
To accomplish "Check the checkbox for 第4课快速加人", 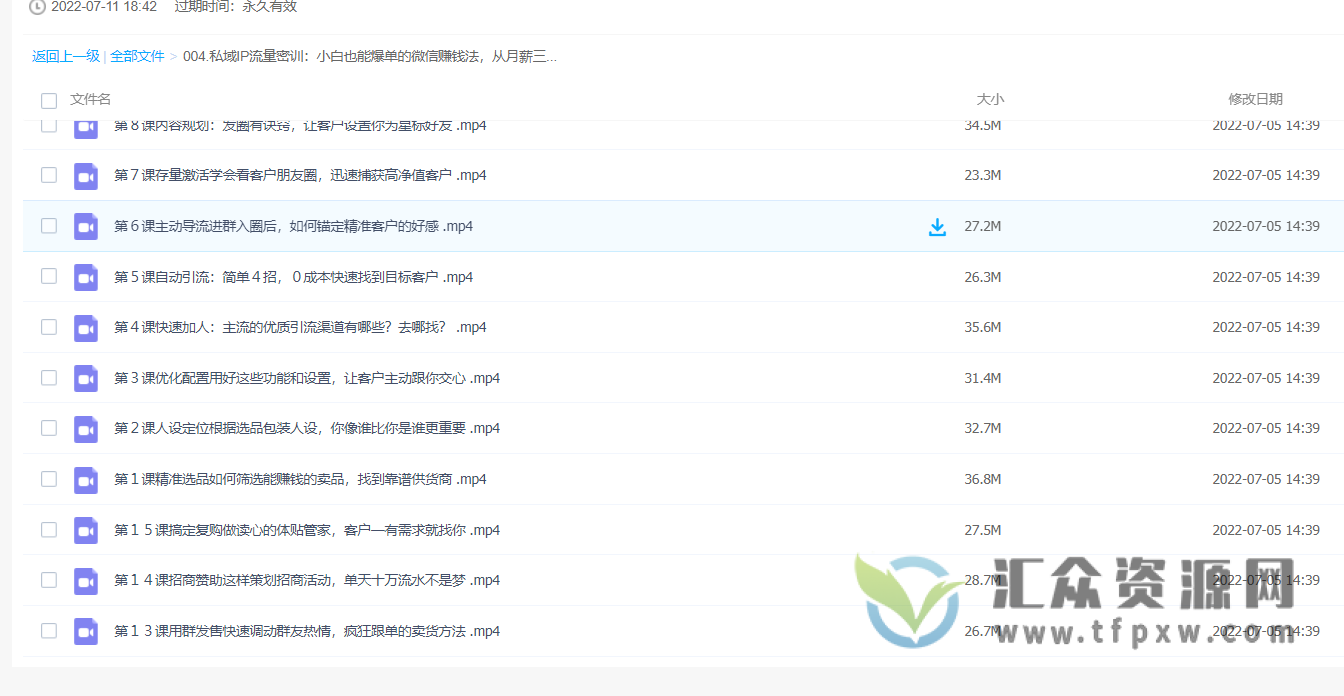I will click(48, 327).
